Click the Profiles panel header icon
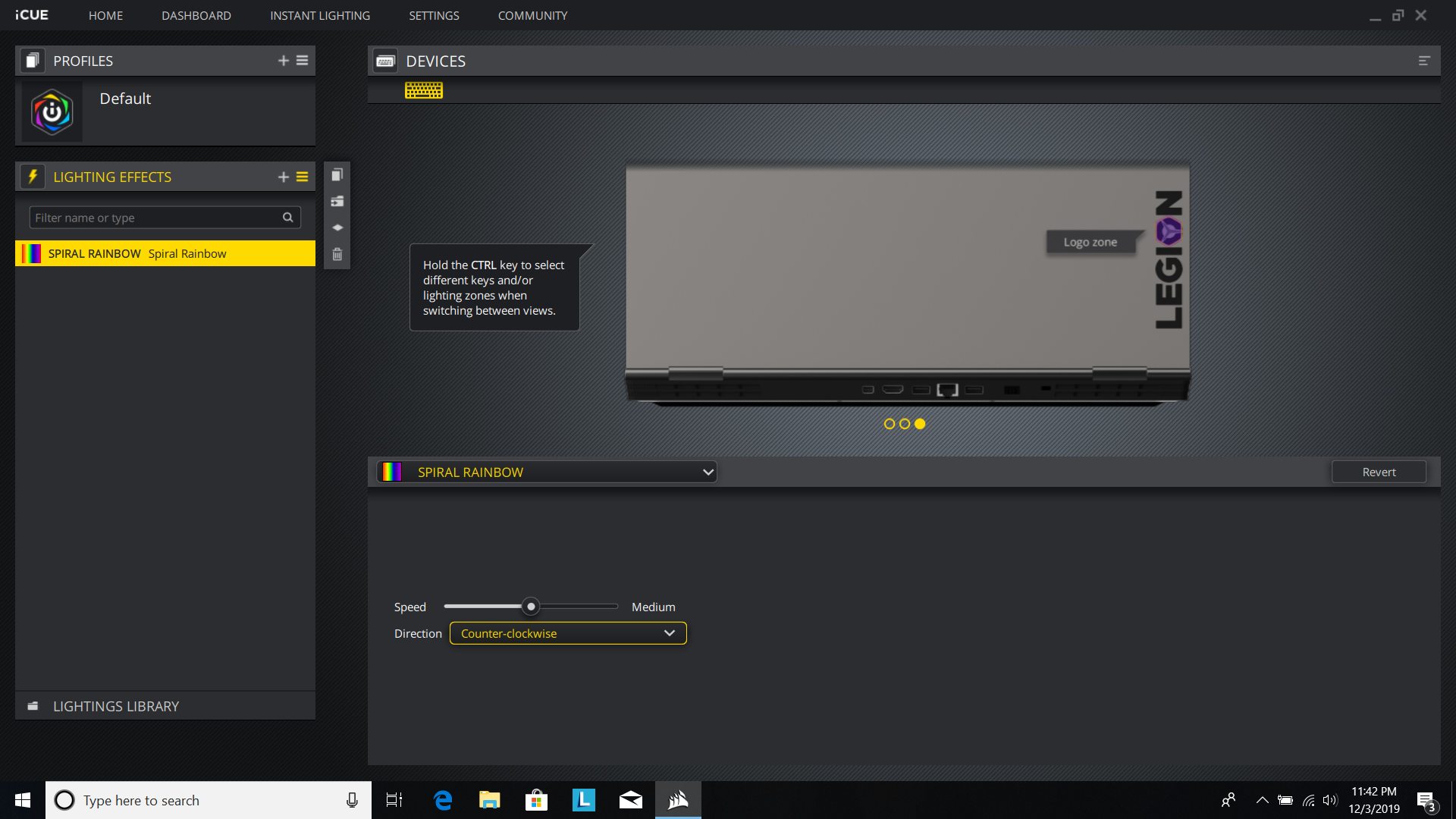The width and height of the screenshot is (1456, 819). (x=32, y=61)
